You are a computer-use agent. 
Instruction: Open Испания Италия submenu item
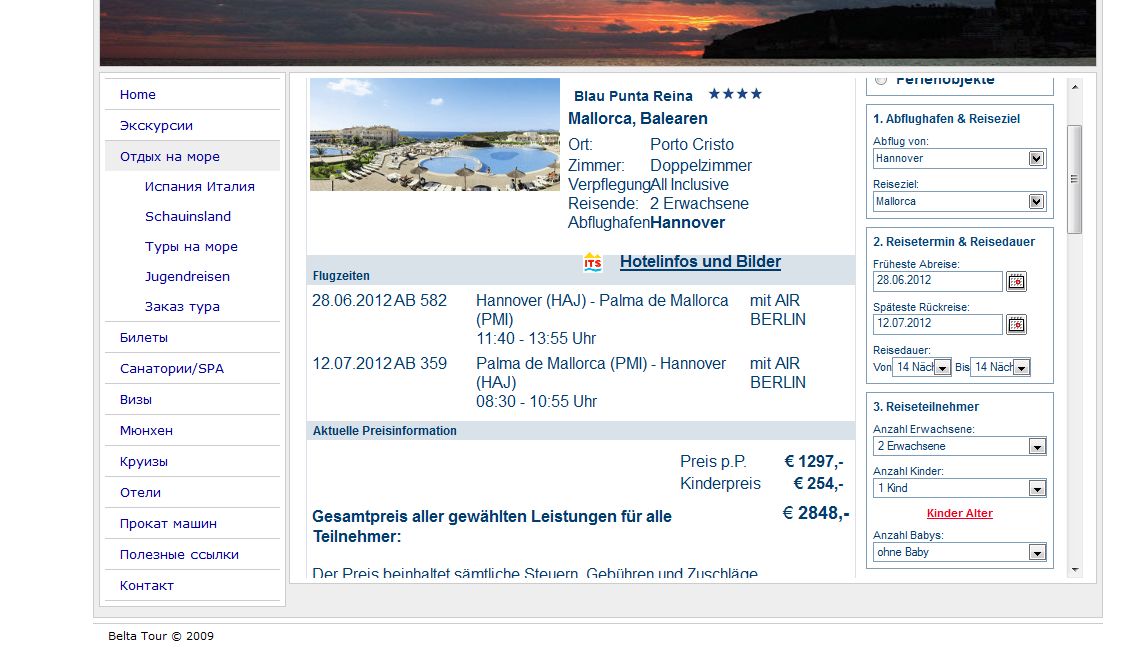coord(199,186)
